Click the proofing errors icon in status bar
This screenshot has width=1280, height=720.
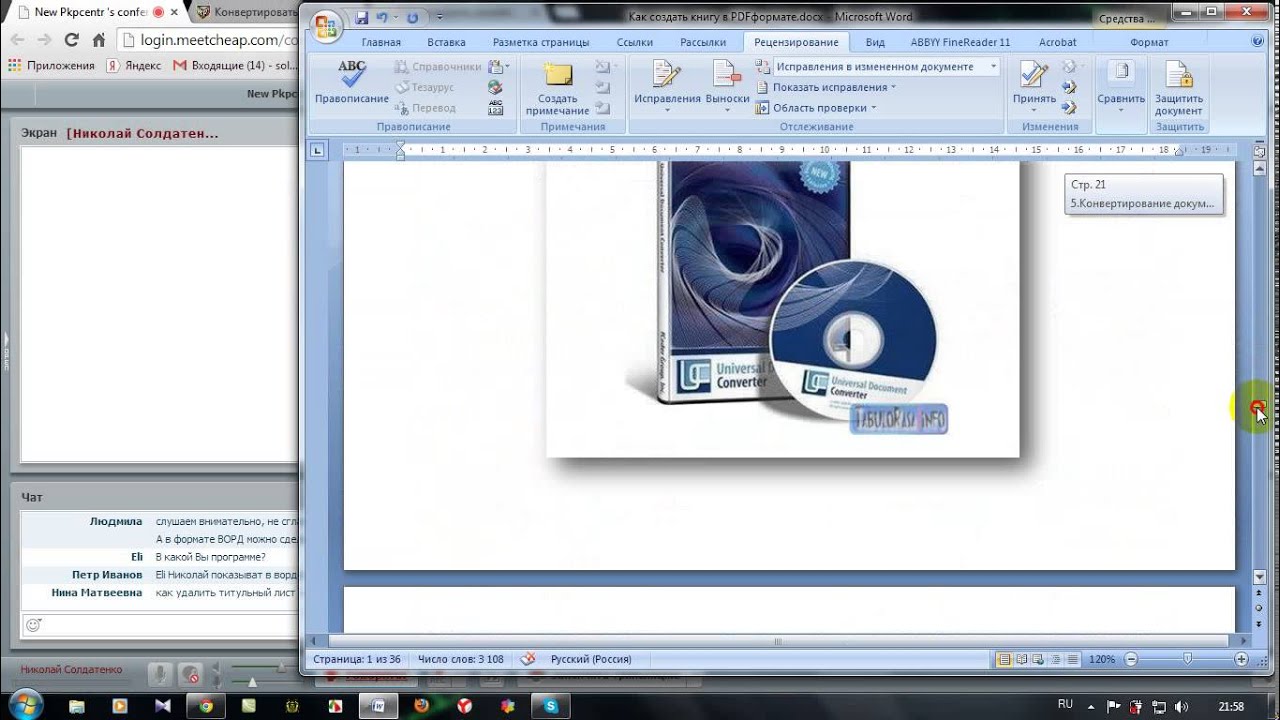coord(528,659)
